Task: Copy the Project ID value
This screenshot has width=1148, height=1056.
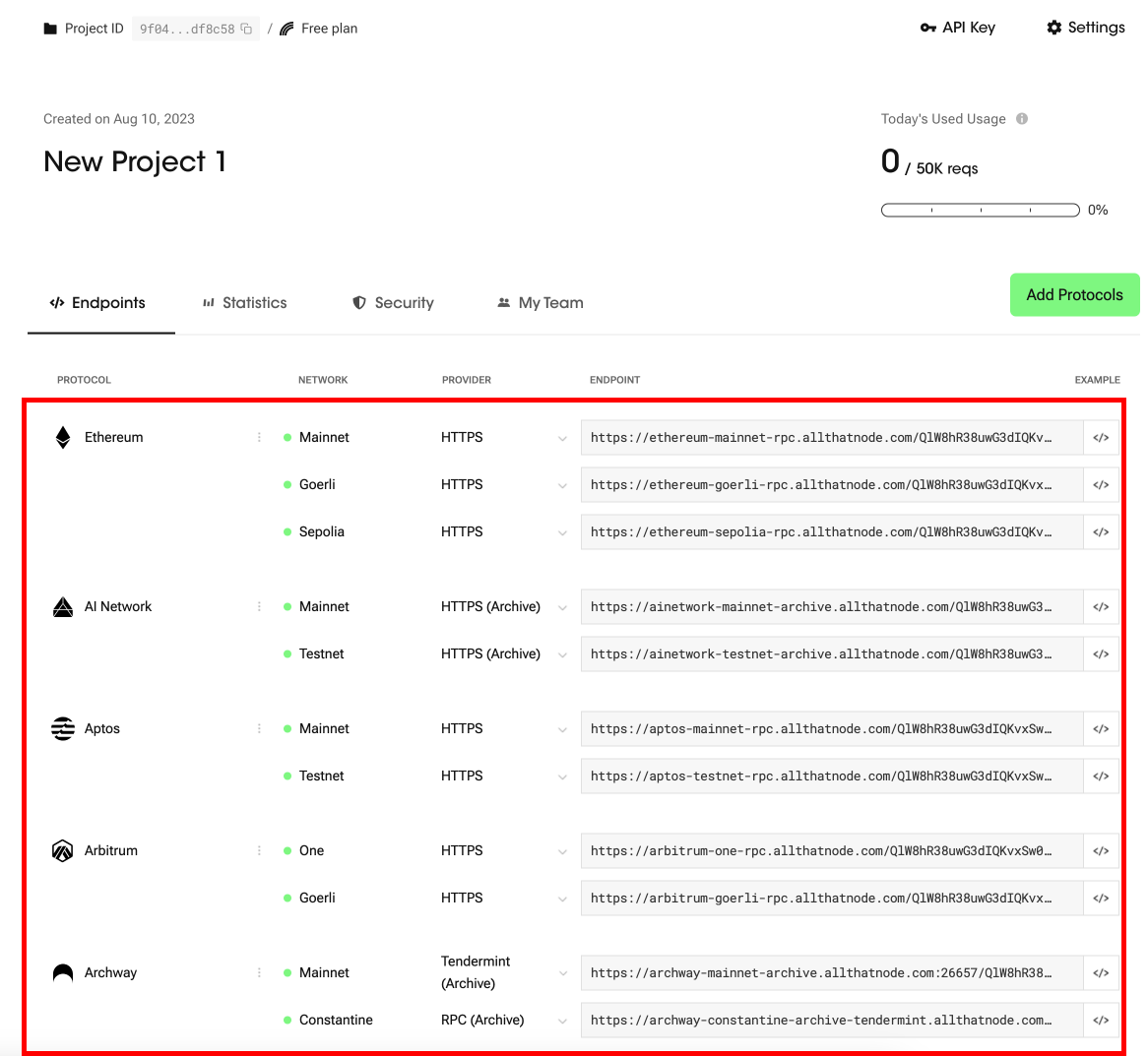Action: 247,29
